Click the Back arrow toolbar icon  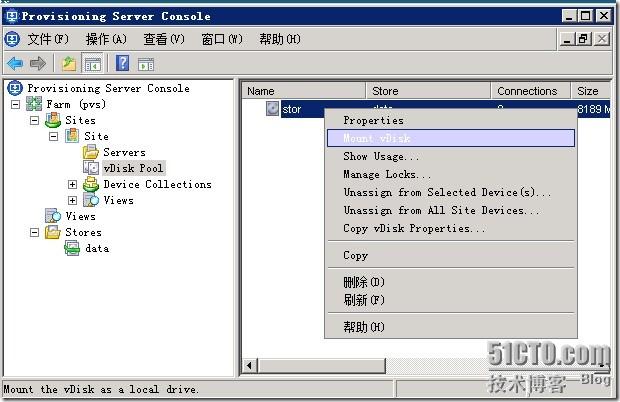coord(15,64)
